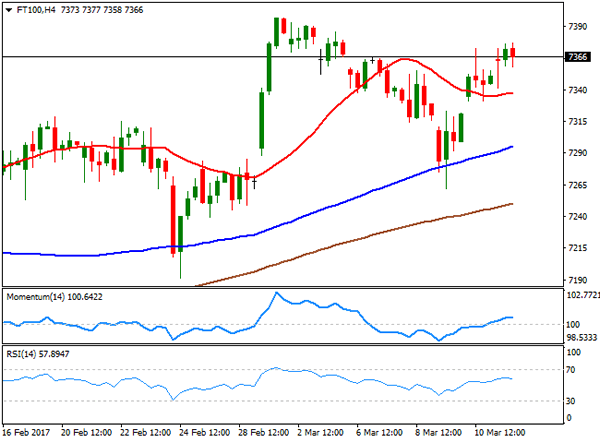Click the OHLC values 7373 7377 7358 7366
Viewport: 600px width, 443px height.
(x=102, y=10)
